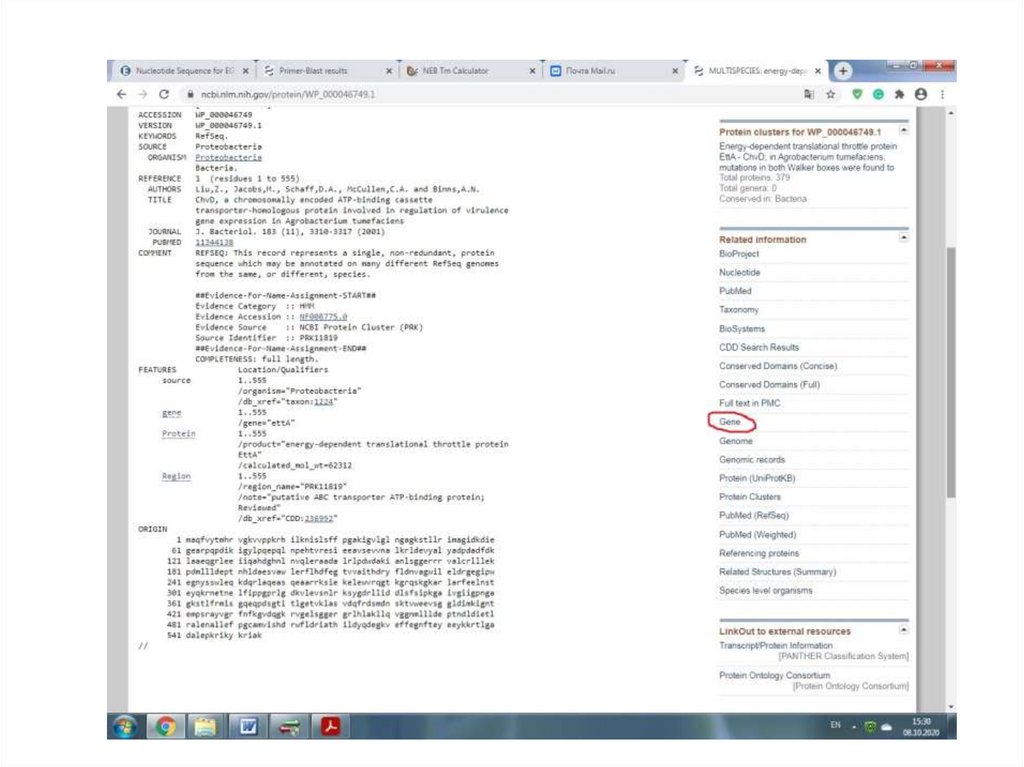
Task: Open the Protein clusters for WP_000046749.1 link
Action: (x=799, y=132)
